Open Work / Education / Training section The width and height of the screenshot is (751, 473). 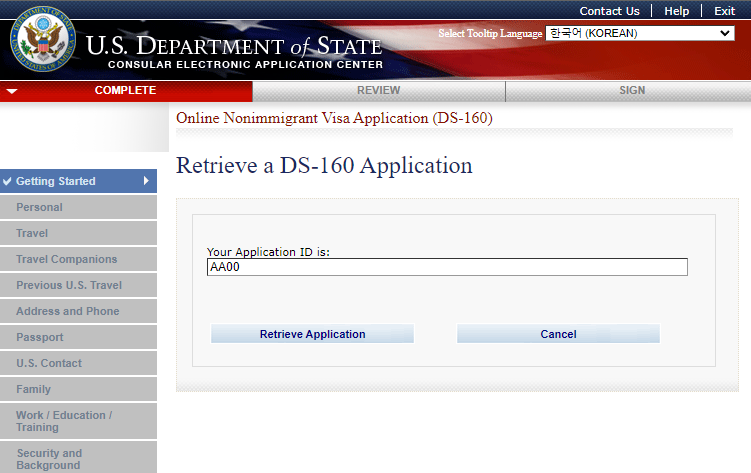(79, 421)
